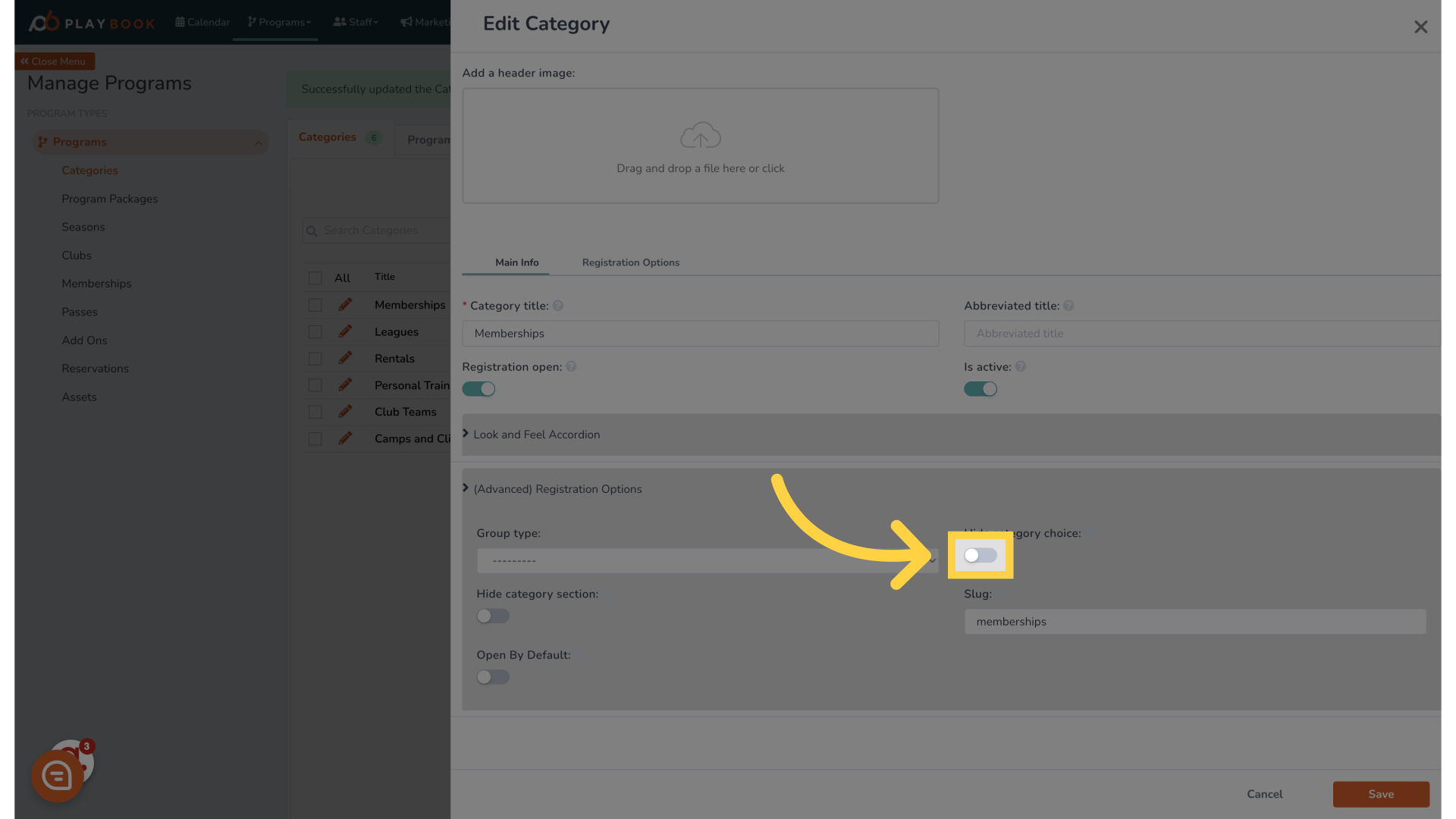
Task: Expand Look and Feel Accordion
Action: tap(951, 435)
